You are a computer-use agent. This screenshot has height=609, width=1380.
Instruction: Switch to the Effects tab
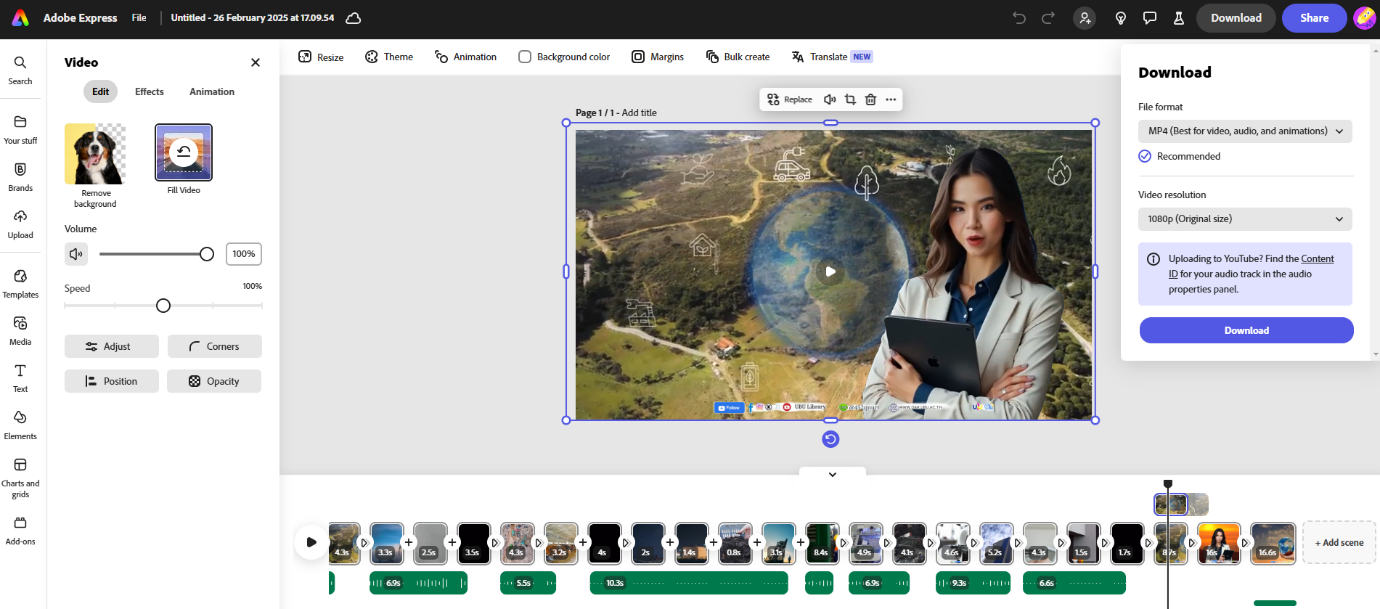(x=149, y=92)
